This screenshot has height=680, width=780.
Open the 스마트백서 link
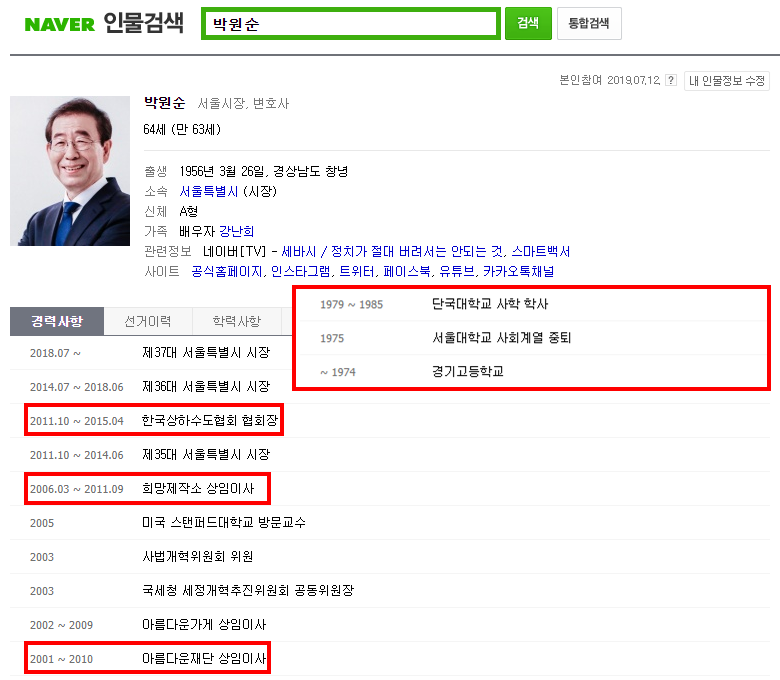coord(541,251)
